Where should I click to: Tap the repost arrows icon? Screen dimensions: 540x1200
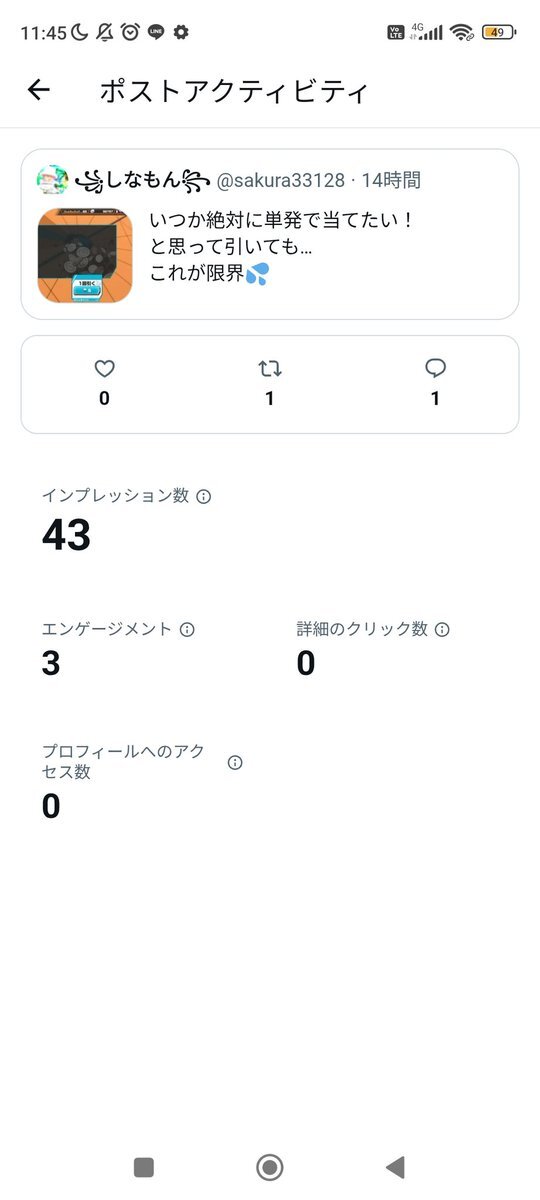[x=270, y=369]
